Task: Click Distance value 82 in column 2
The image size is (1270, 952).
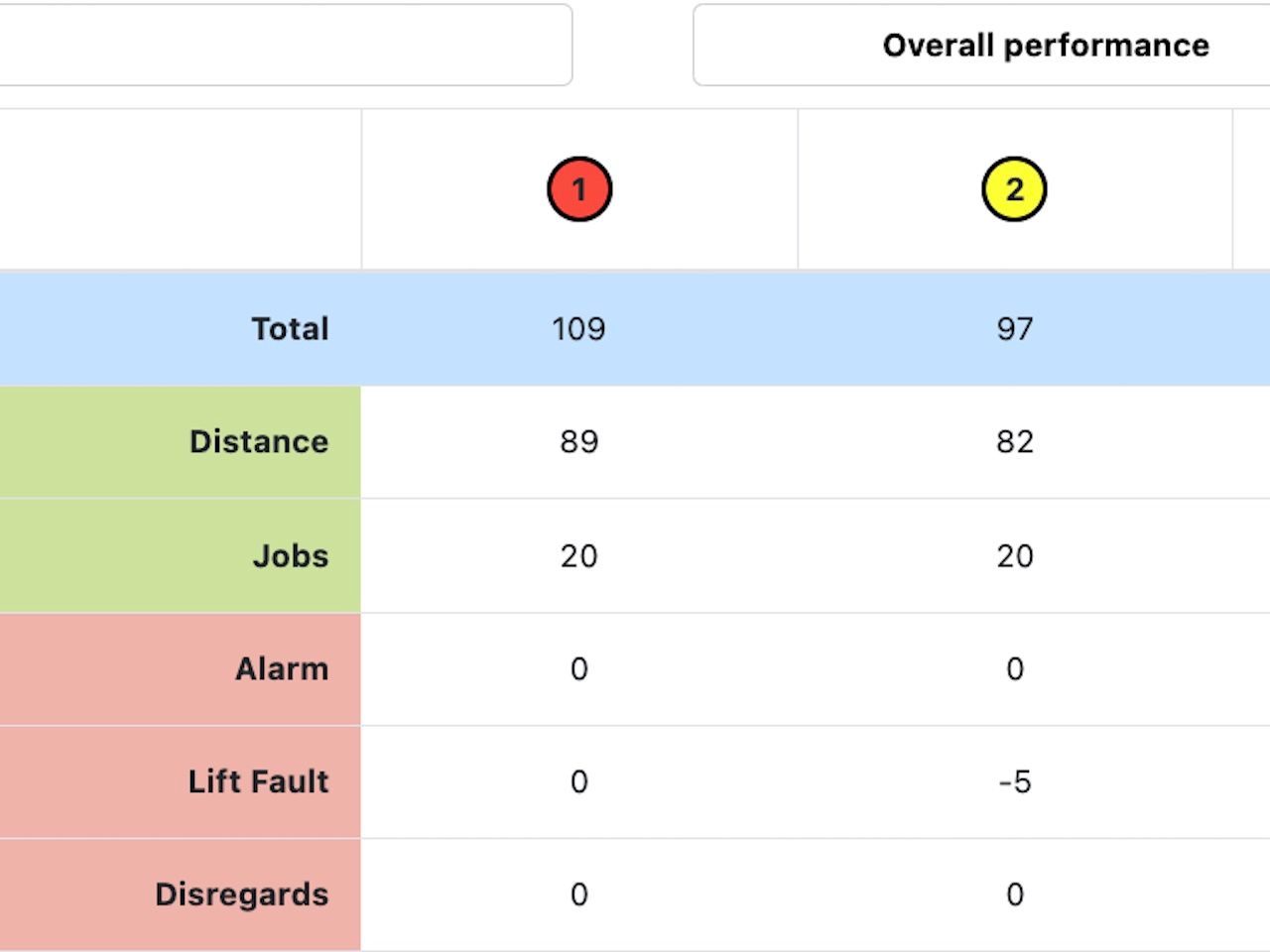Action: [x=1014, y=441]
